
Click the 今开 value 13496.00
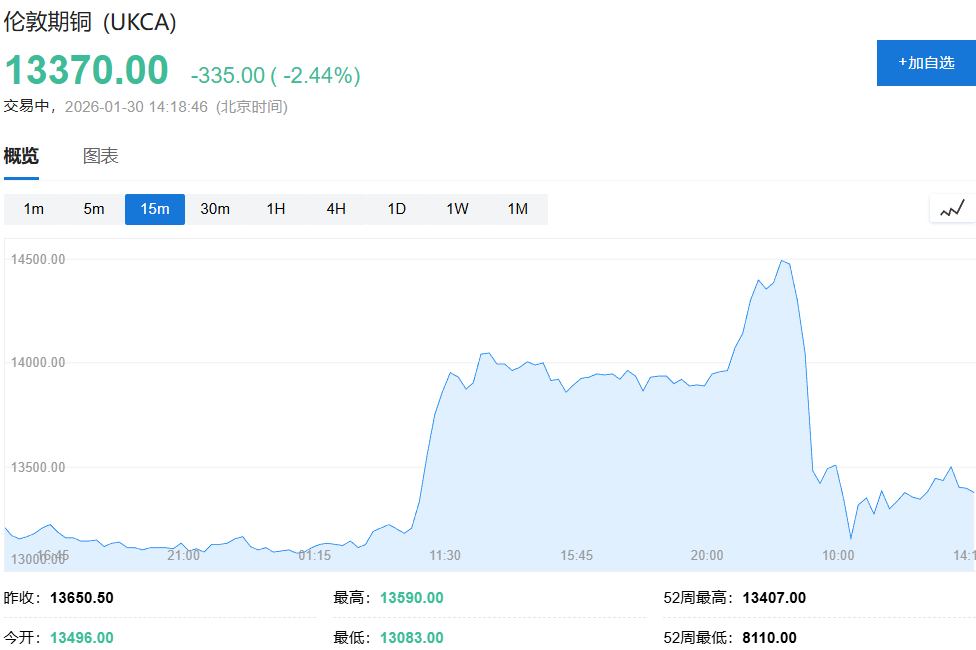coord(80,636)
